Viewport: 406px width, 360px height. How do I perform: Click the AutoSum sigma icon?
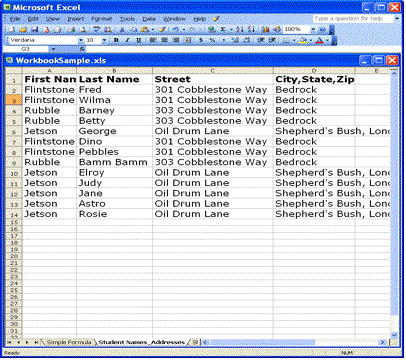point(223,30)
